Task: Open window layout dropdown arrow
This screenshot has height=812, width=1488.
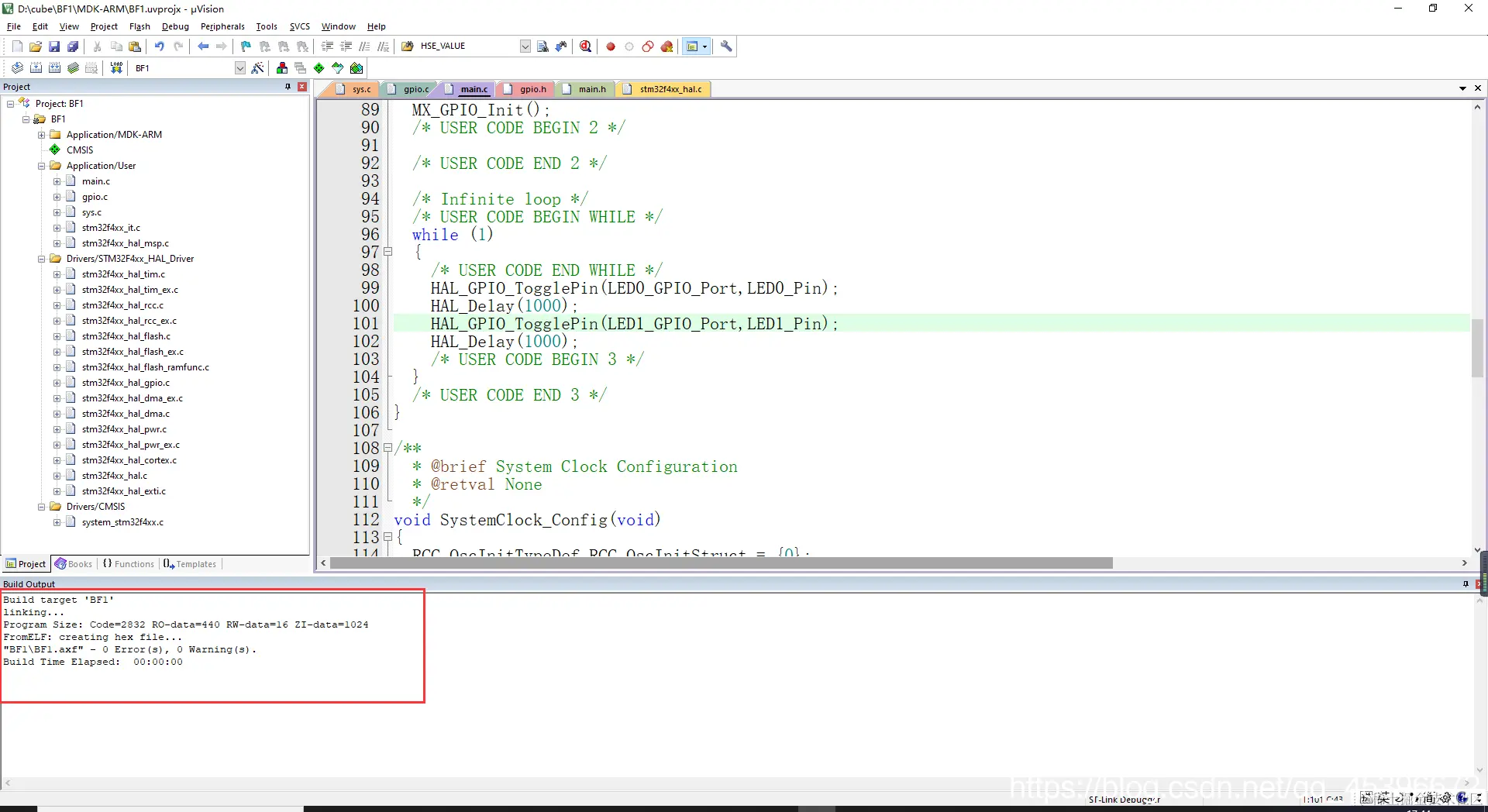Action: (704, 46)
